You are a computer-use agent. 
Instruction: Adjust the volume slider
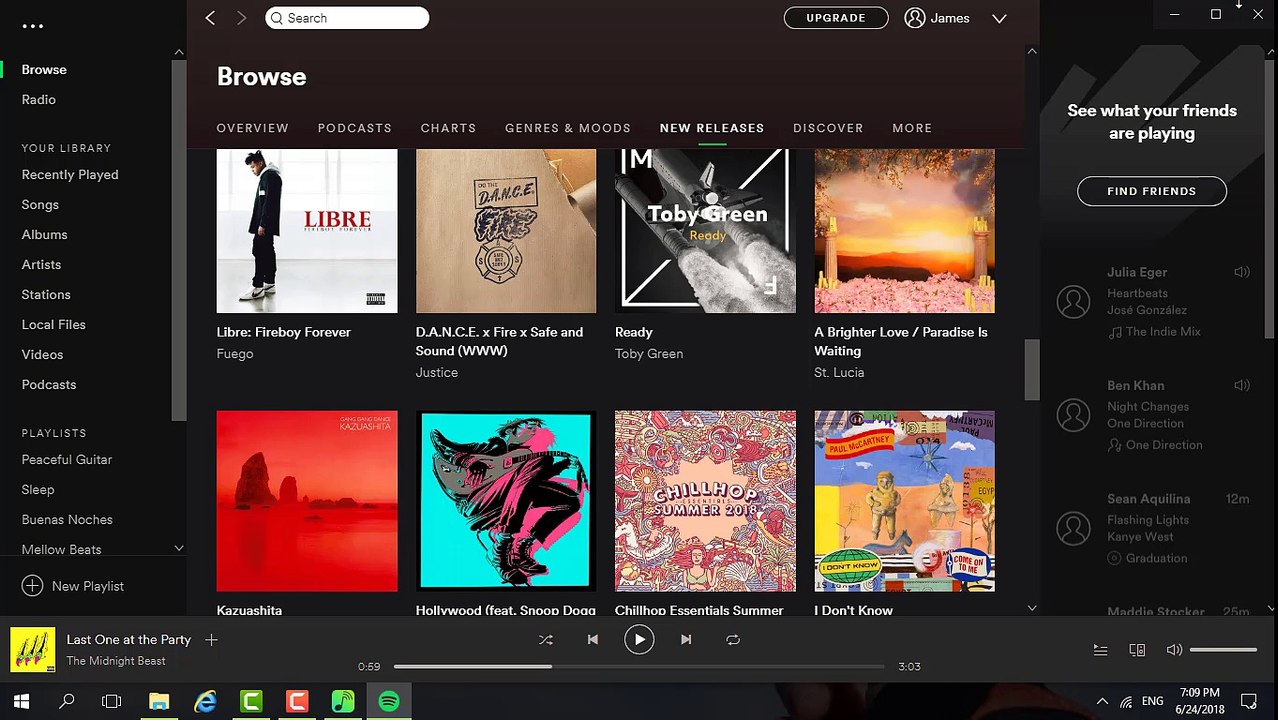1223,650
